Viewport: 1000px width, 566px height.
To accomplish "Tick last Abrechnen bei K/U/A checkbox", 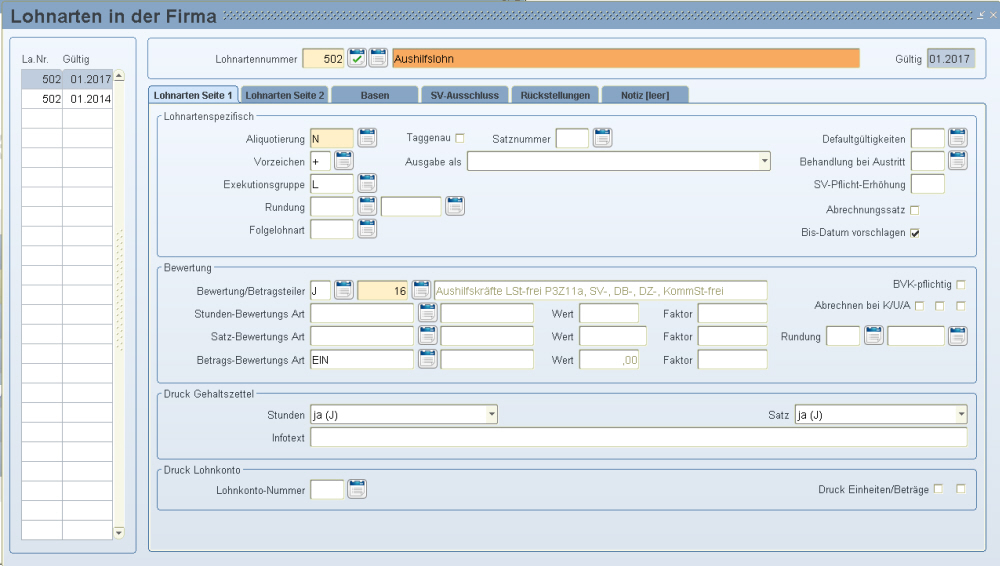I will [961, 306].
